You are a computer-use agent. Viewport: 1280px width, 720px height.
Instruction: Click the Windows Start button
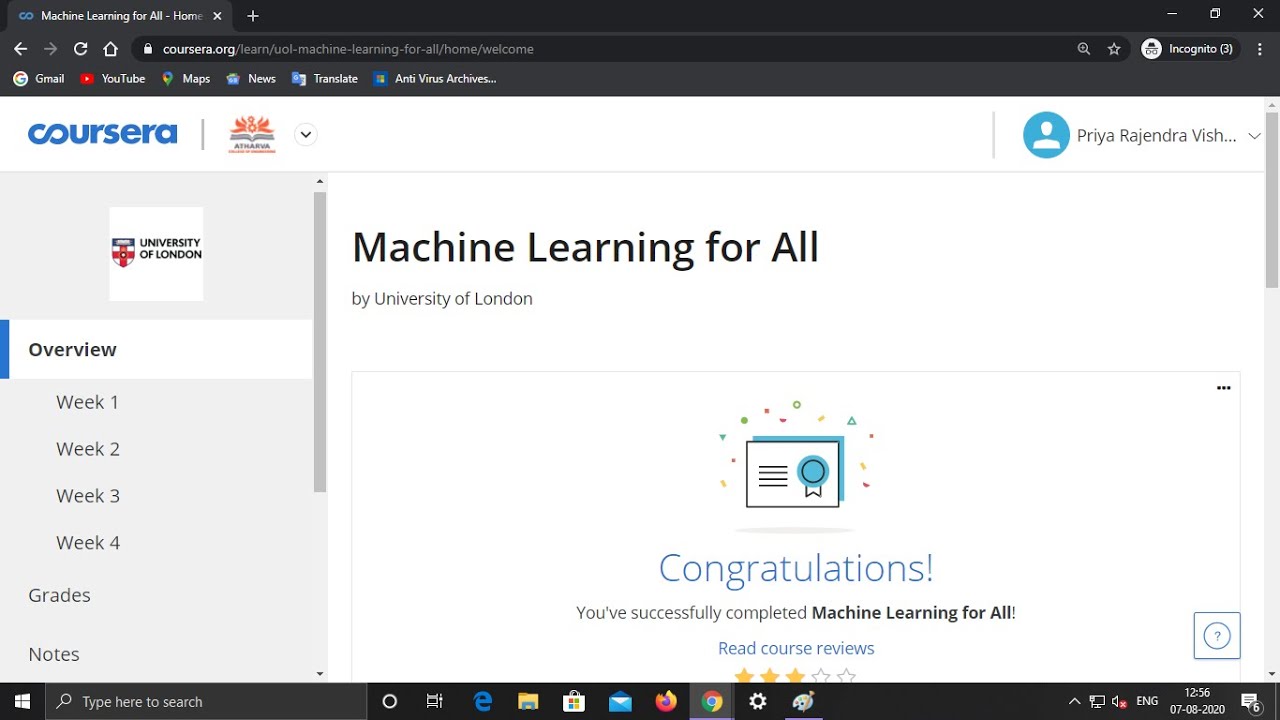click(x=22, y=701)
